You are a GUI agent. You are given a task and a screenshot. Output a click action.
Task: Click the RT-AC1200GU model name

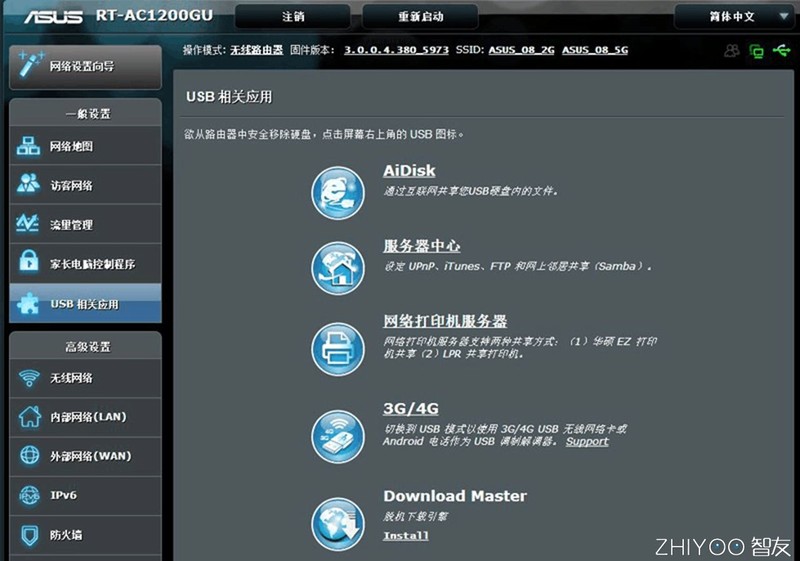tap(154, 15)
